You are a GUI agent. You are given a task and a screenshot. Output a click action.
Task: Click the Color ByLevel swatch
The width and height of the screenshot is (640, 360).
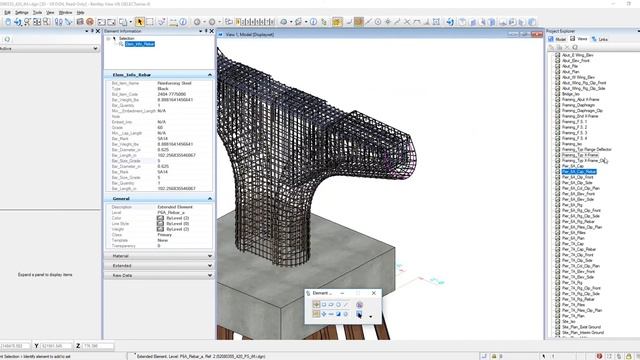[x=160, y=218]
